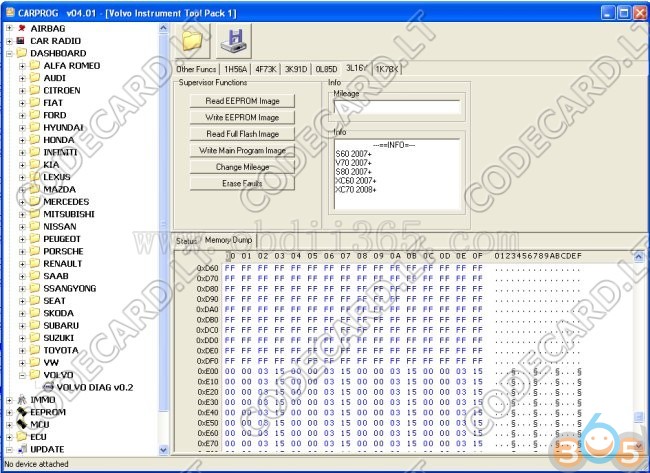Click the KIA folder icon
Viewport: 650px width, 473px height.
click(35, 165)
